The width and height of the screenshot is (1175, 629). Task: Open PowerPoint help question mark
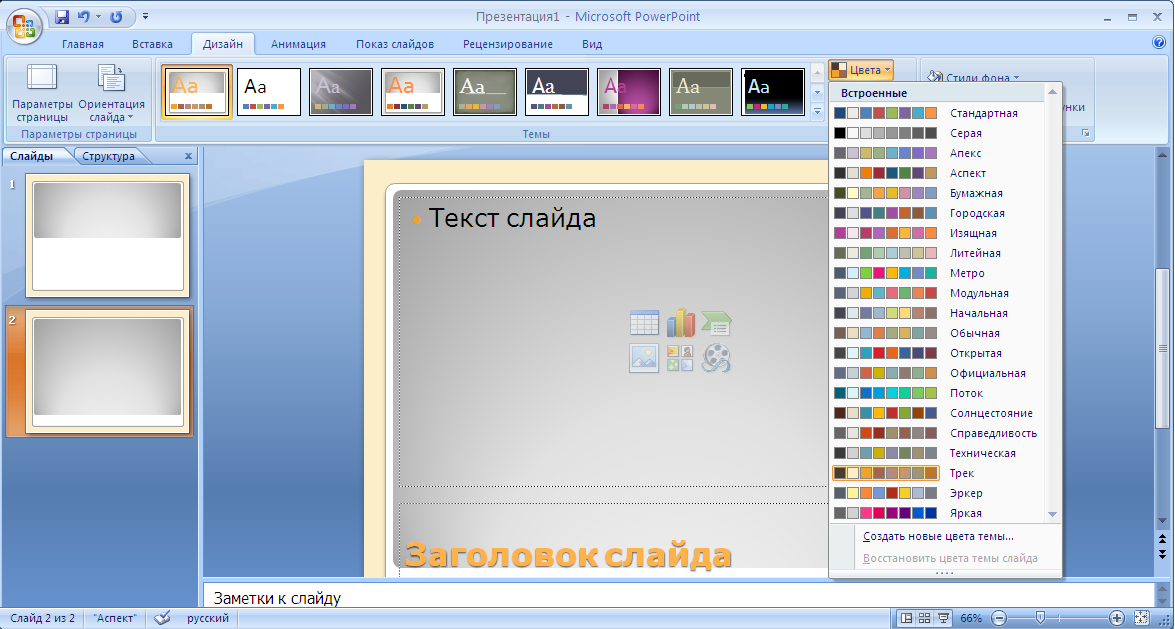pyautogui.click(x=1159, y=43)
